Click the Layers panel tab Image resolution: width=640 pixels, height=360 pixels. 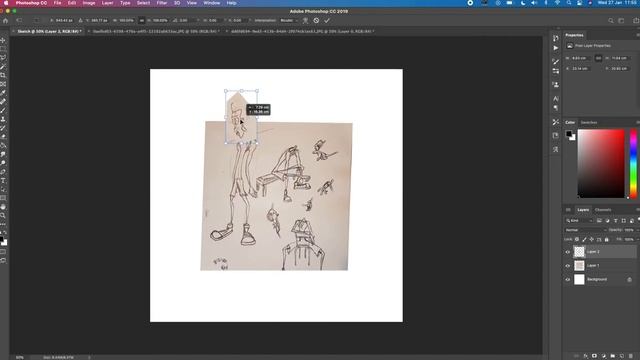point(583,210)
